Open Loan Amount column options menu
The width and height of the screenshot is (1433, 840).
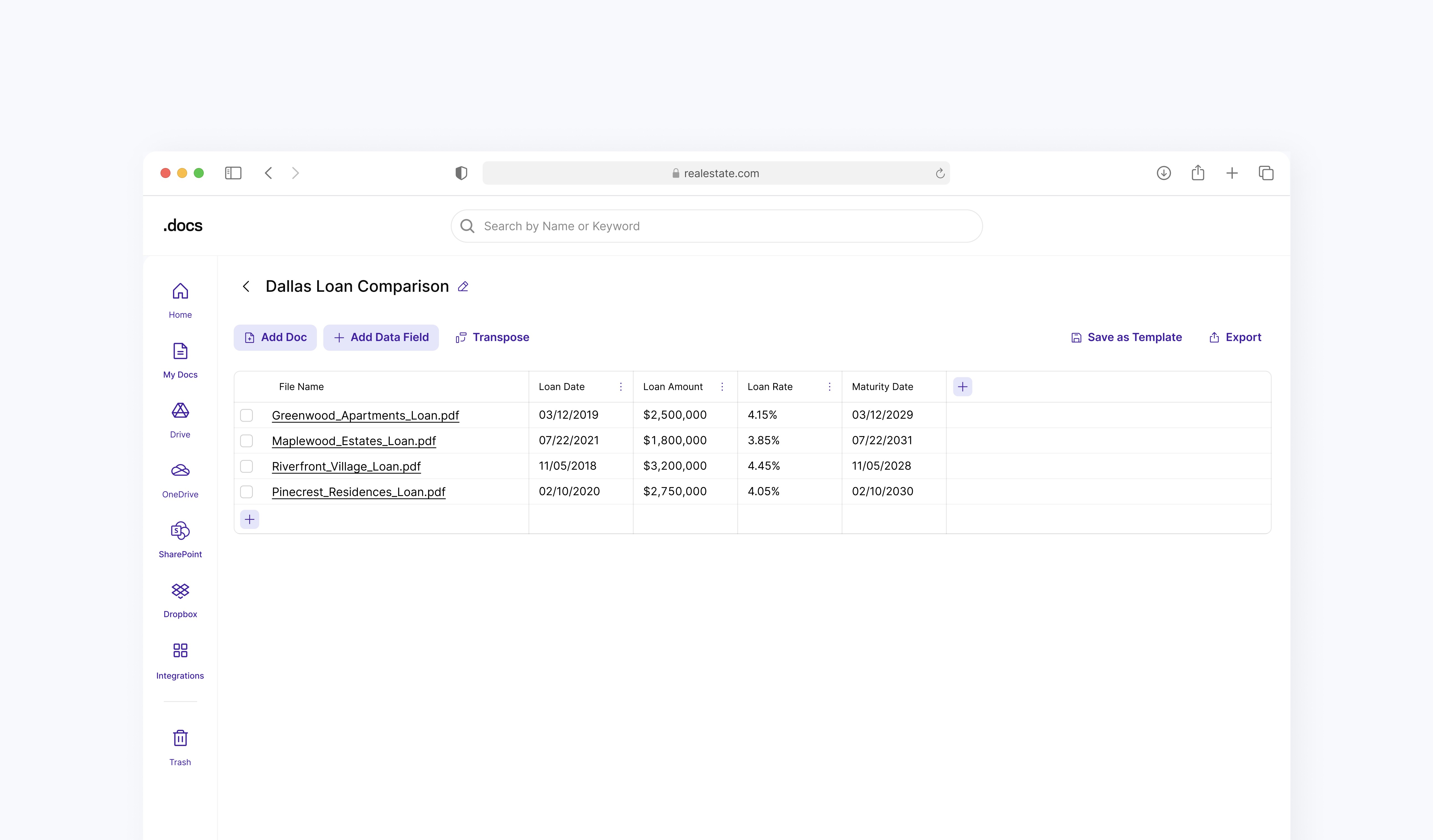click(x=722, y=387)
